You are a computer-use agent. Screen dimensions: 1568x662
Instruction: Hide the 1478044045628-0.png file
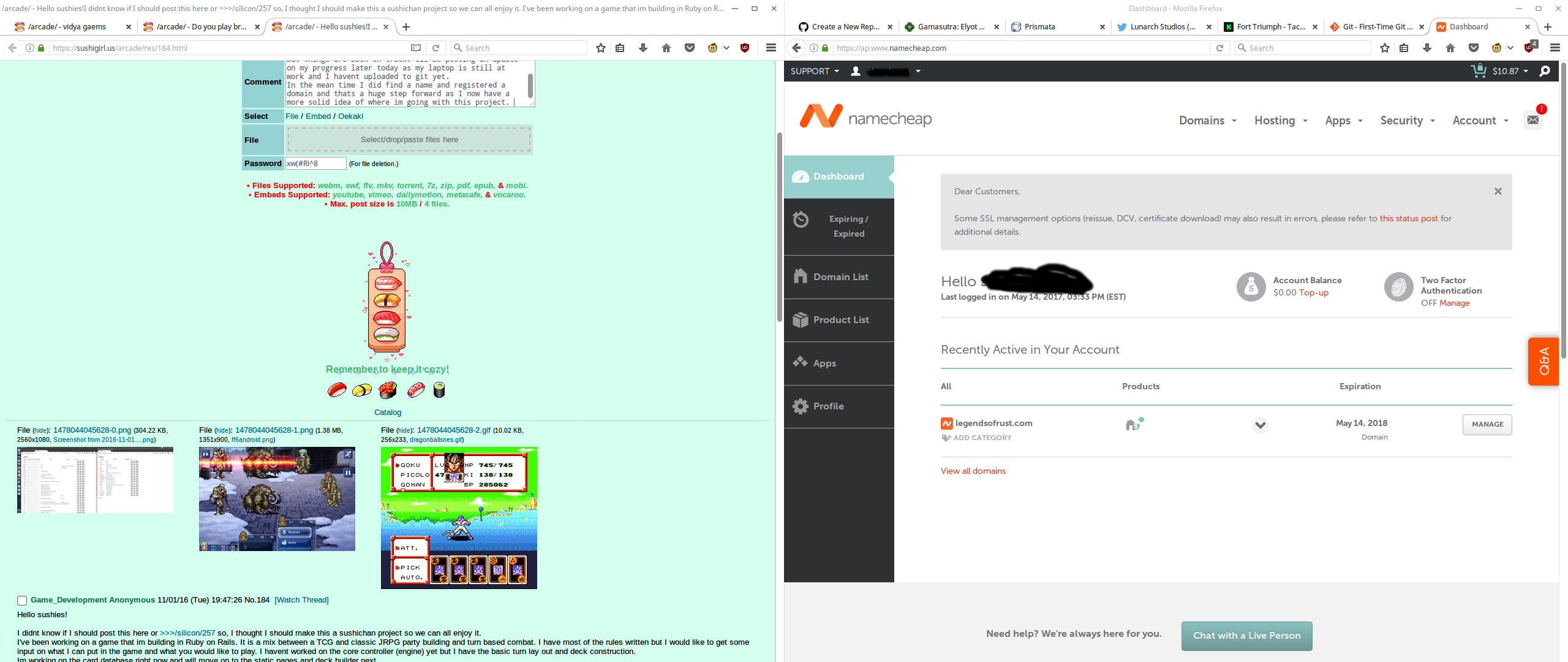point(41,431)
